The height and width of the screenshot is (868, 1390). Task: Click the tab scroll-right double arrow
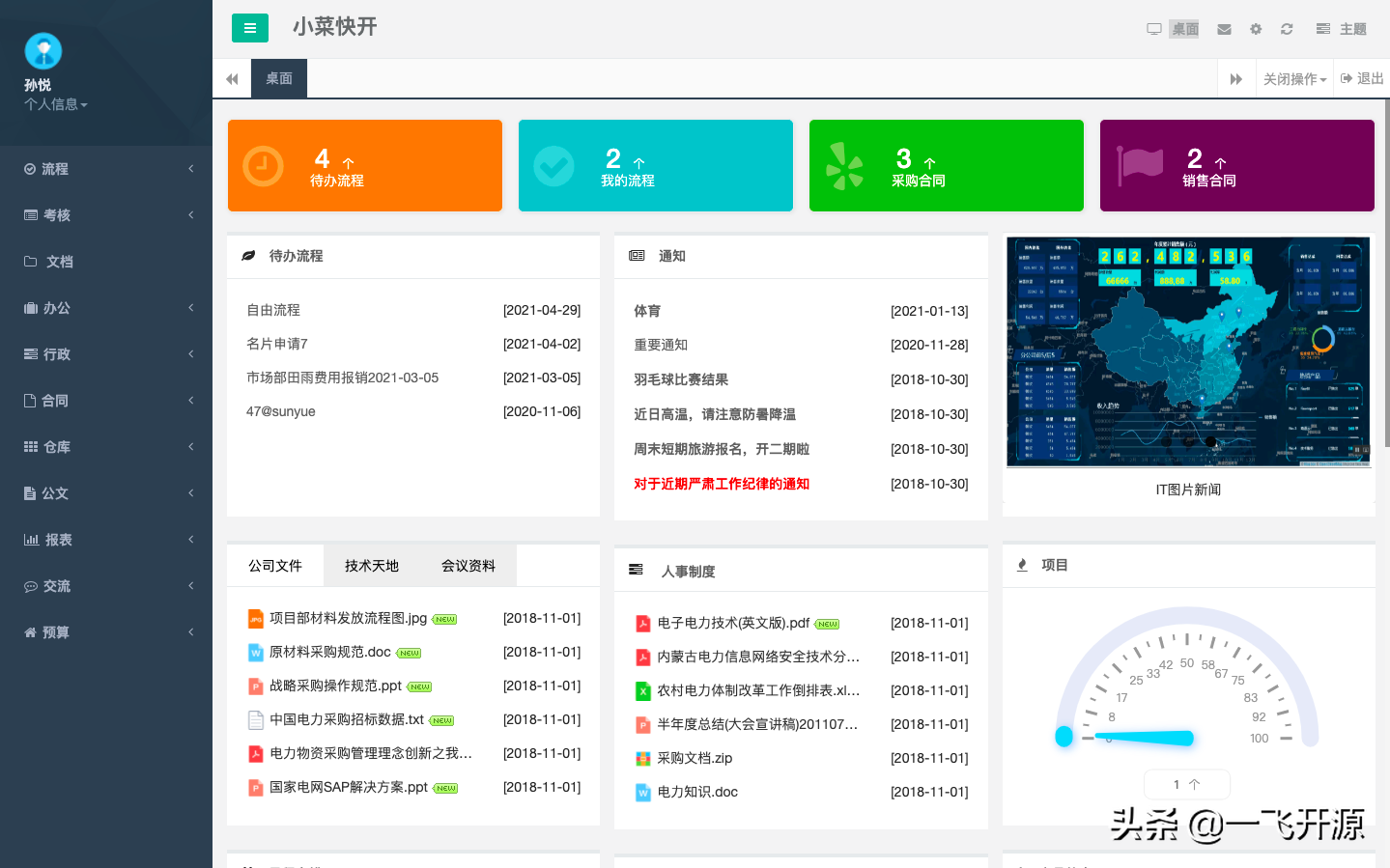1236,79
